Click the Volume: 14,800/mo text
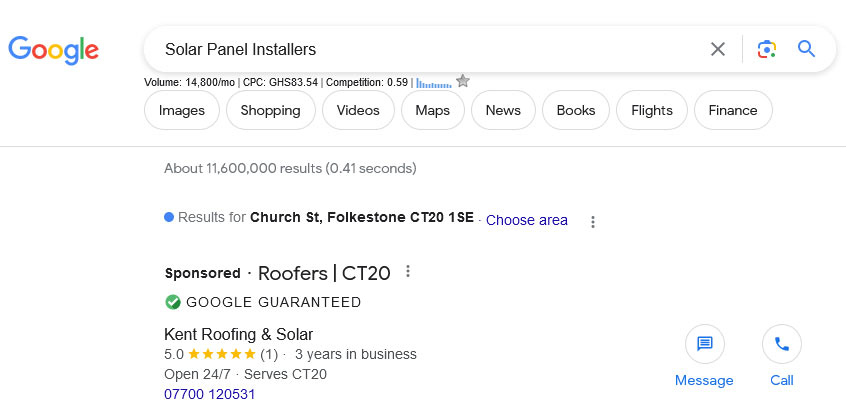 (189, 83)
